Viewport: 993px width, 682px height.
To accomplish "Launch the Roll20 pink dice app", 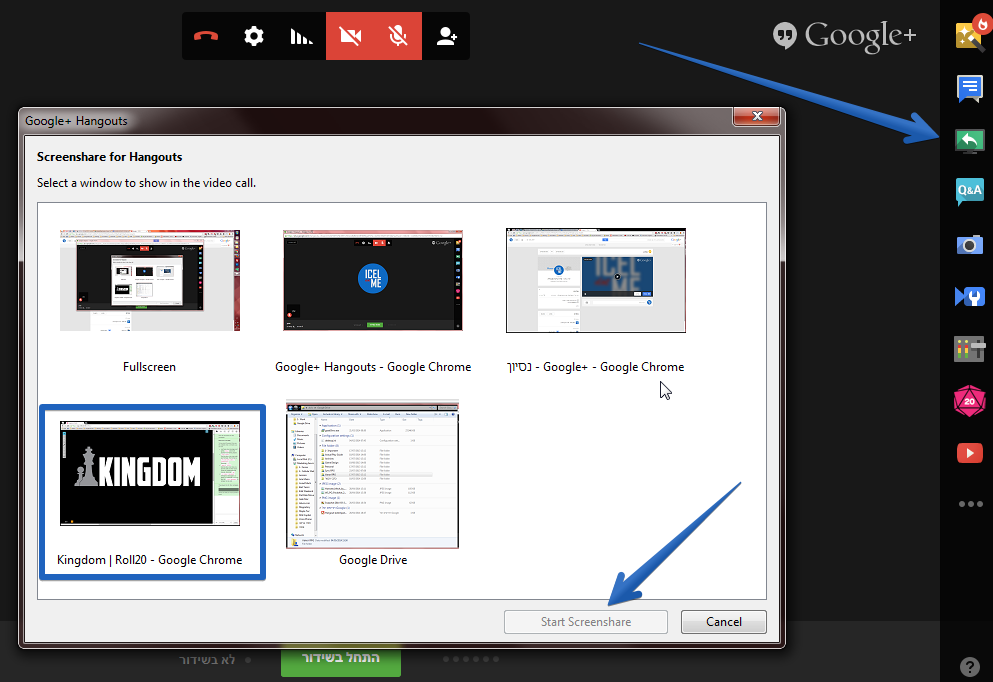I will tap(970, 401).
